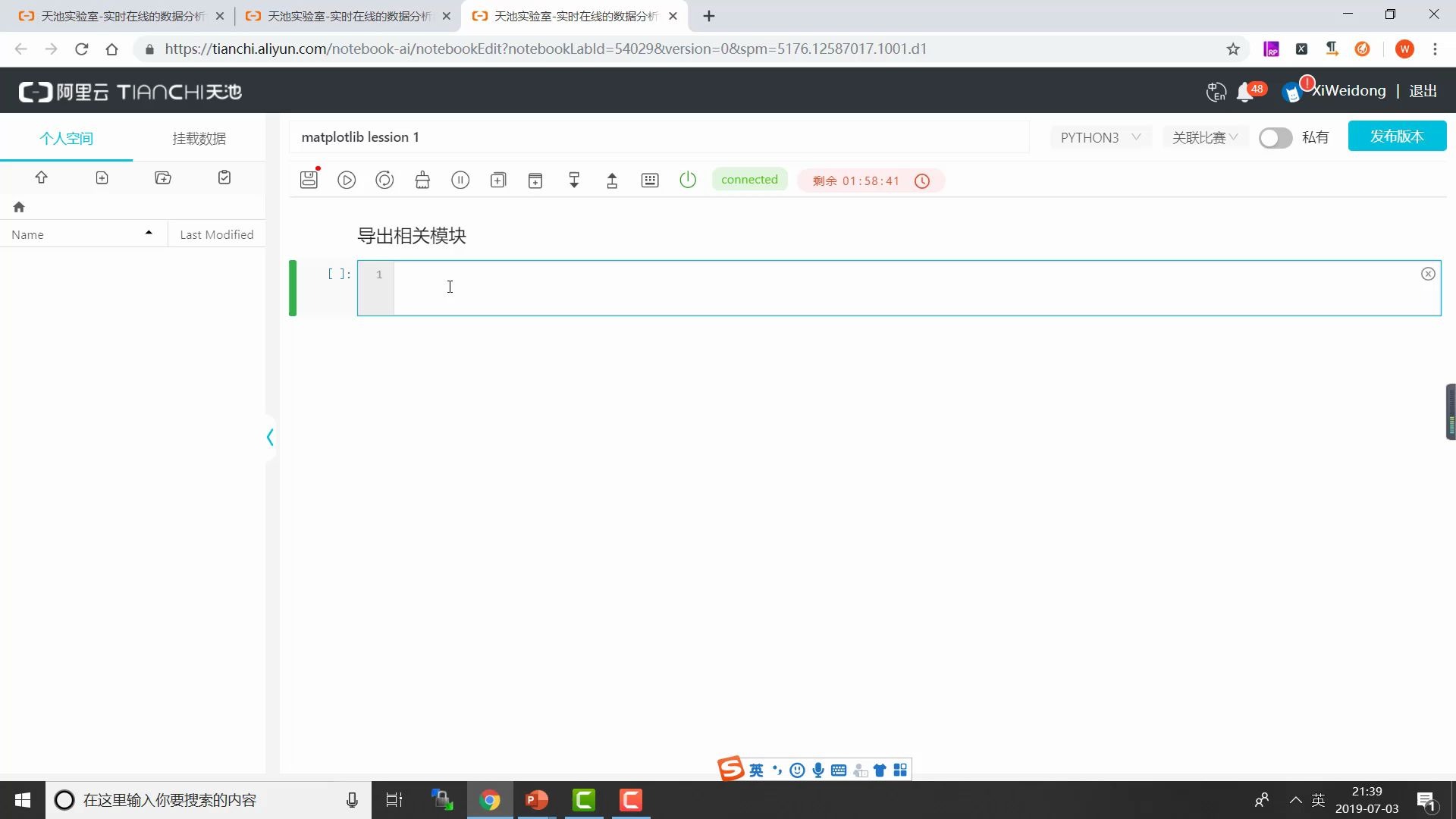
Task: Select the 个人空间 tab
Action: [x=67, y=138]
